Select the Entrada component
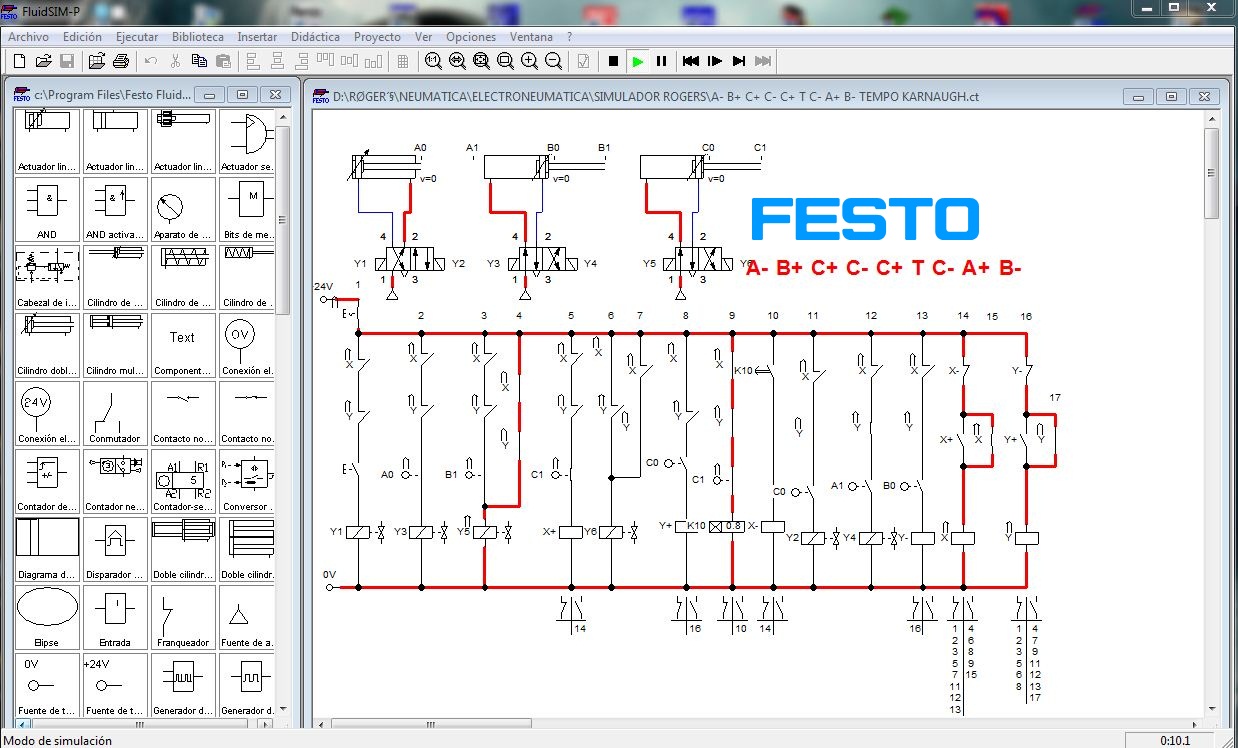Image resolution: width=1238 pixels, height=748 pixels. click(x=115, y=617)
